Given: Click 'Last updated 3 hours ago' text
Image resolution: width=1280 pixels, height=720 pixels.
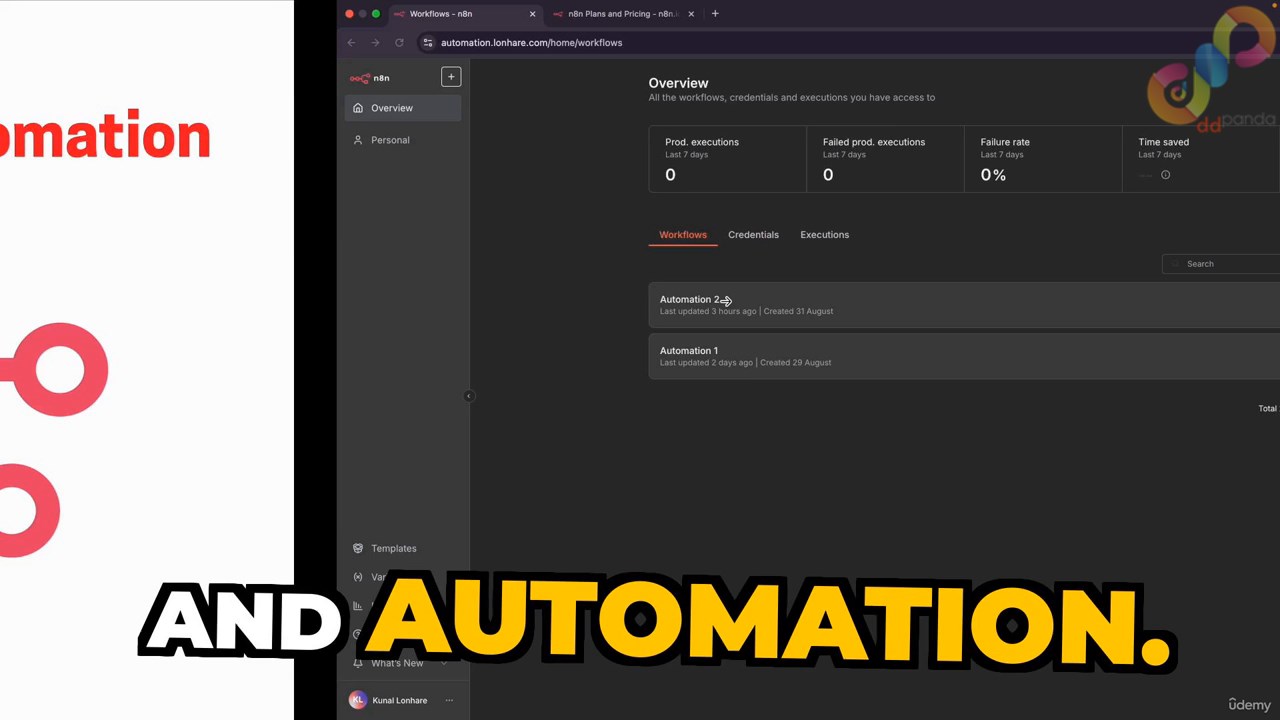Looking at the screenshot, I should (x=708, y=311).
